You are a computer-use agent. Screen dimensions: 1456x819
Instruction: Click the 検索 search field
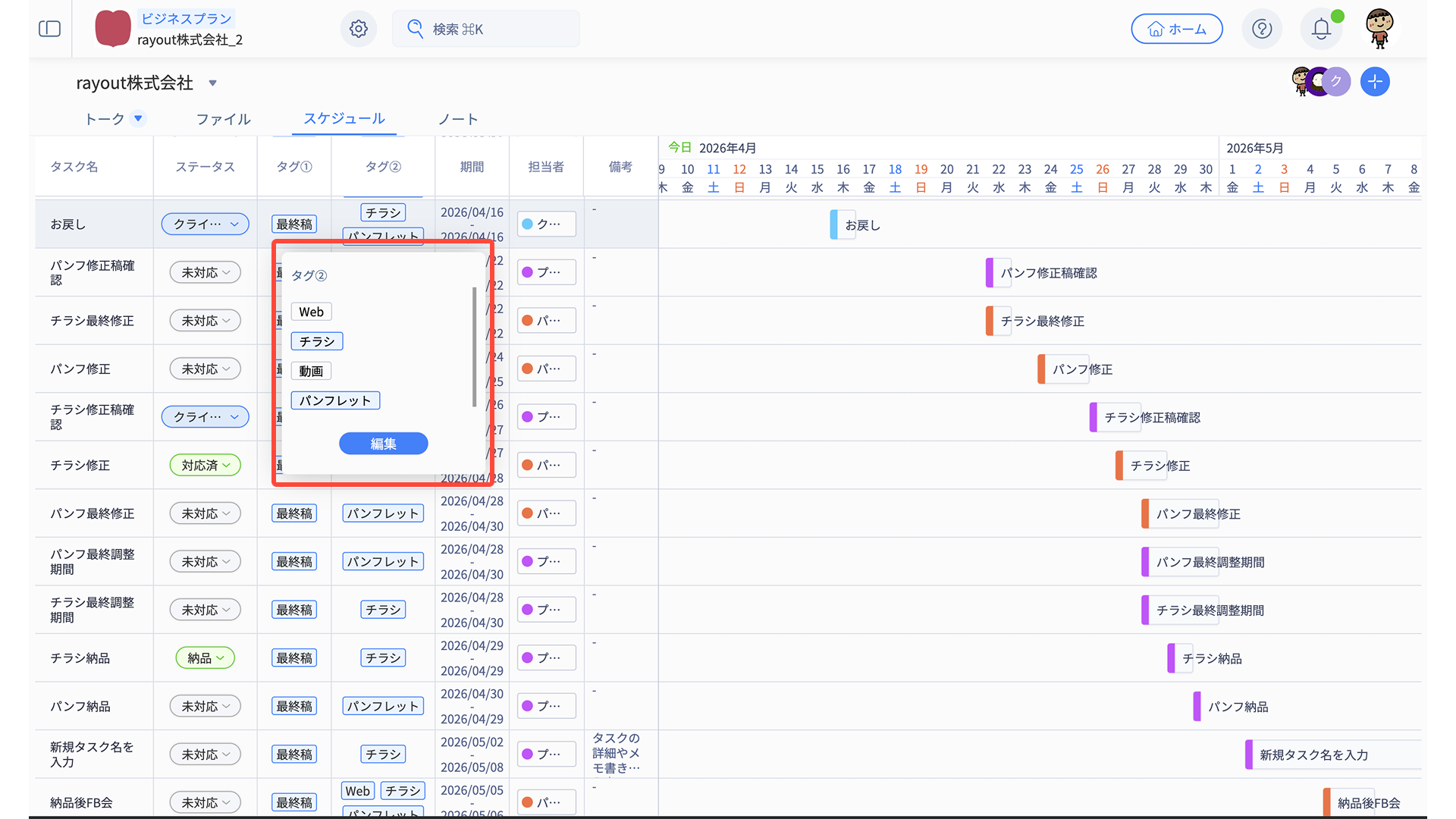click(x=485, y=29)
